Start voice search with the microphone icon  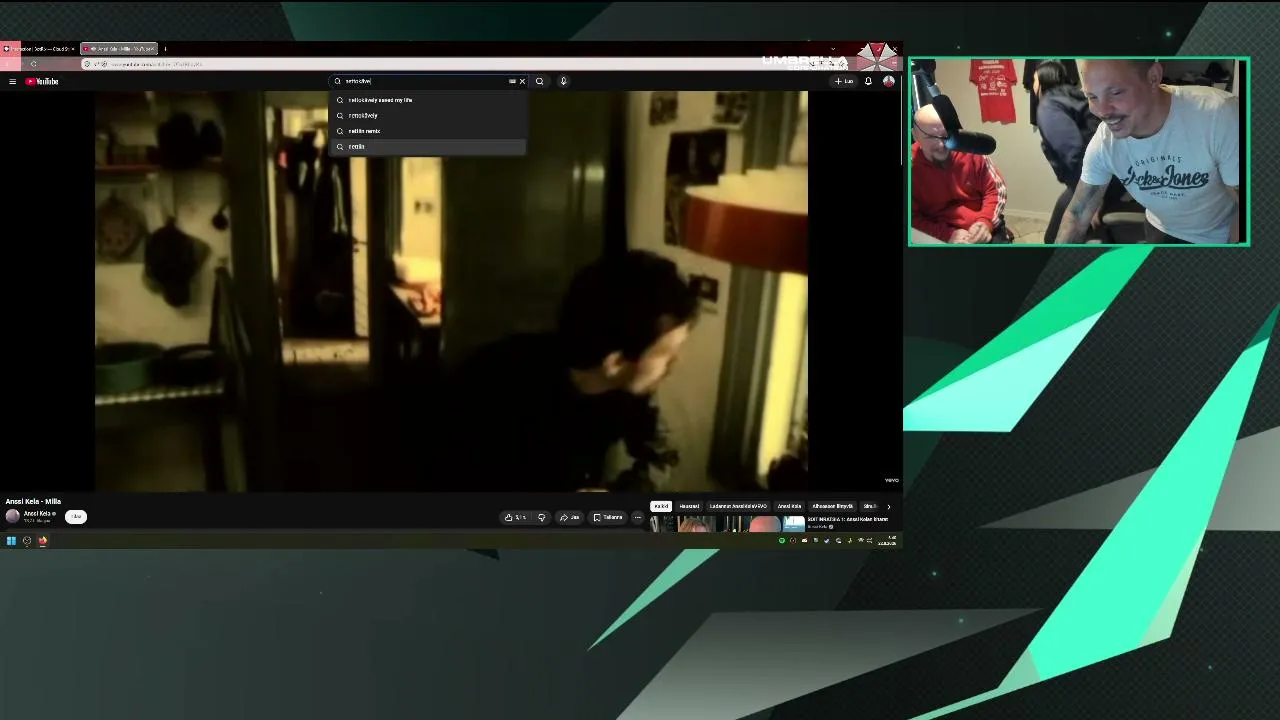563,81
